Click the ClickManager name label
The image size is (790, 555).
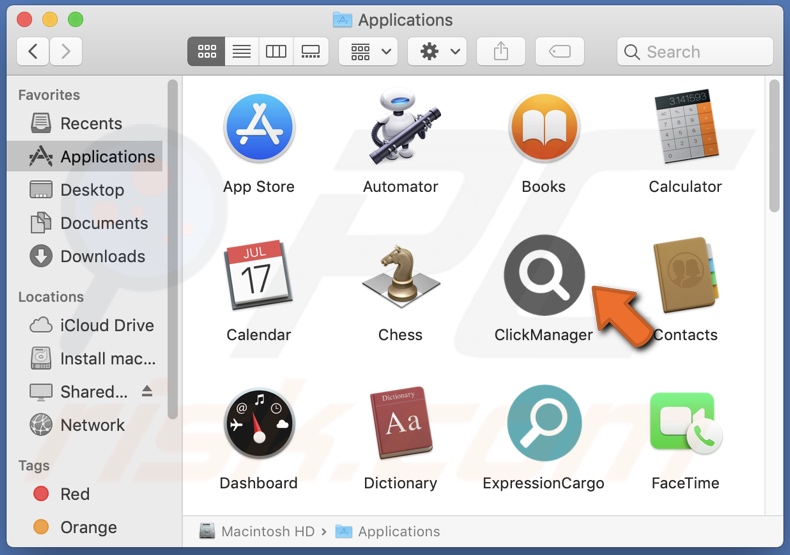coord(544,335)
